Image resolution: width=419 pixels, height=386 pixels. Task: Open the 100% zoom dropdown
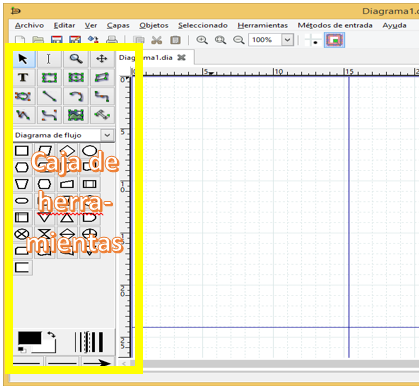tap(287, 40)
